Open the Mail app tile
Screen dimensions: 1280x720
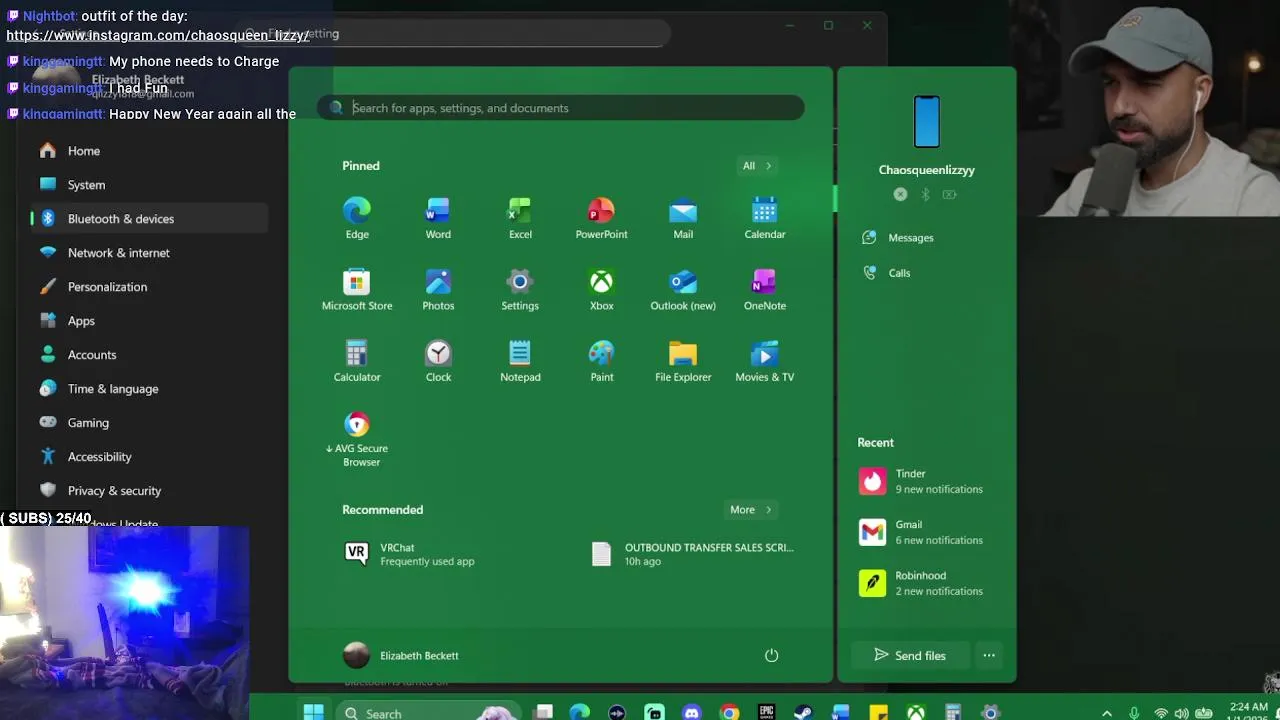(683, 218)
